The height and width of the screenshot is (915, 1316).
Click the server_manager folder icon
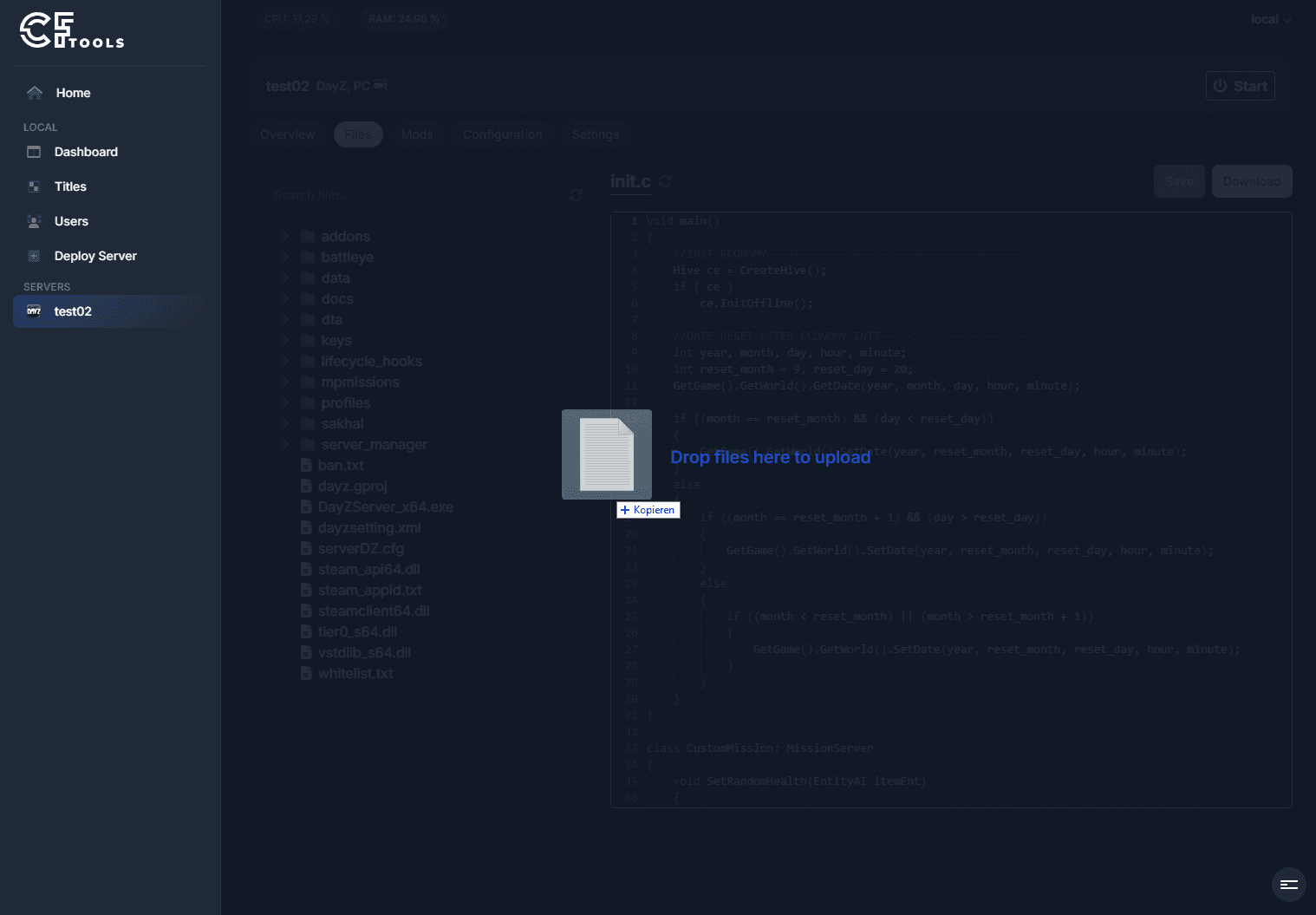point(308,444)
